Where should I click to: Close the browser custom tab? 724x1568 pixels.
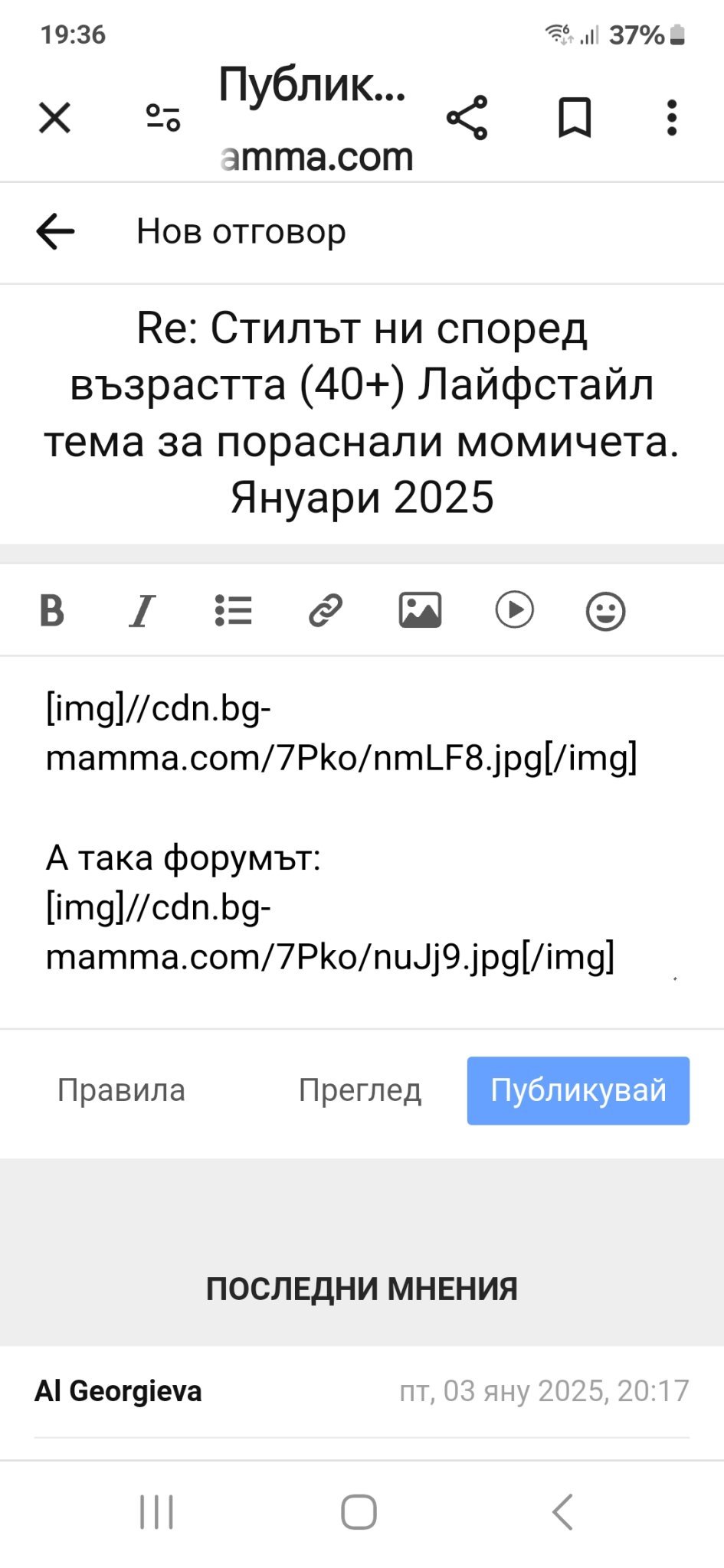(x=54, y=118)
